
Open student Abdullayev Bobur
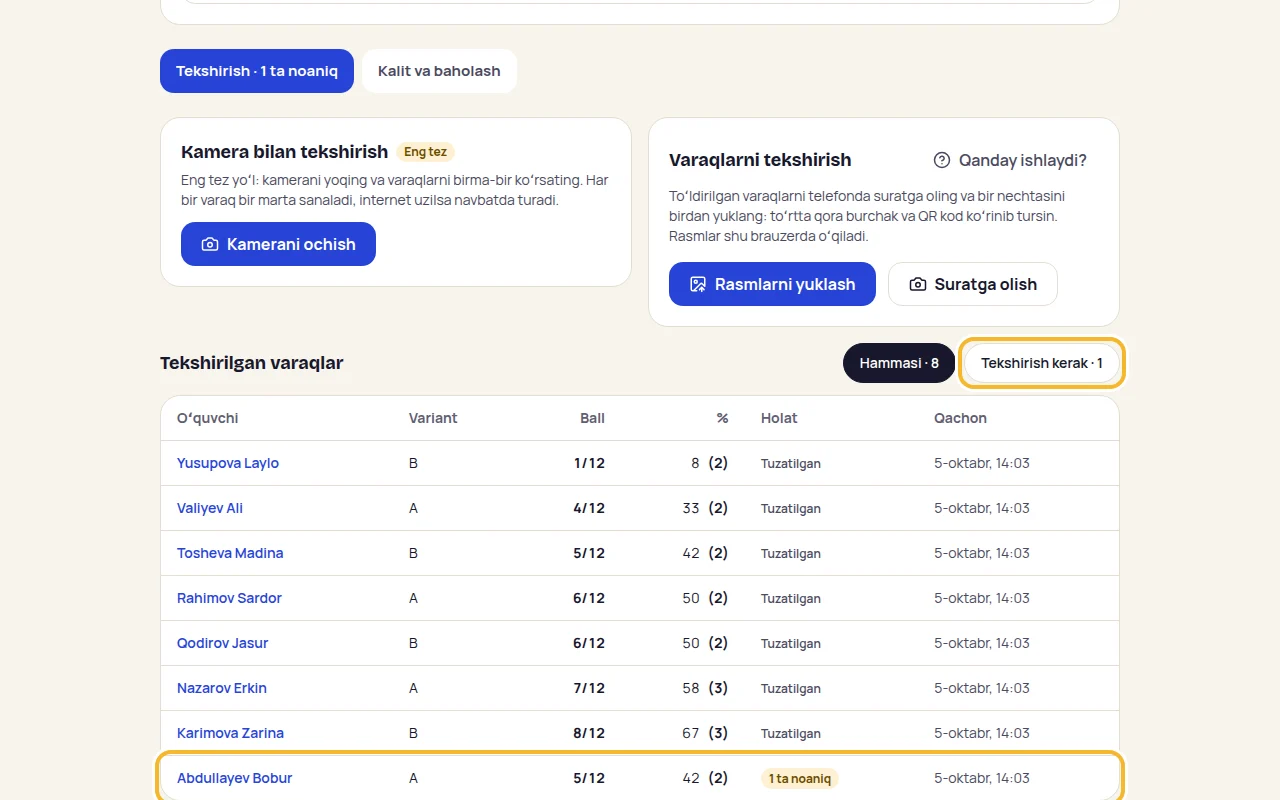pos(235,778)
